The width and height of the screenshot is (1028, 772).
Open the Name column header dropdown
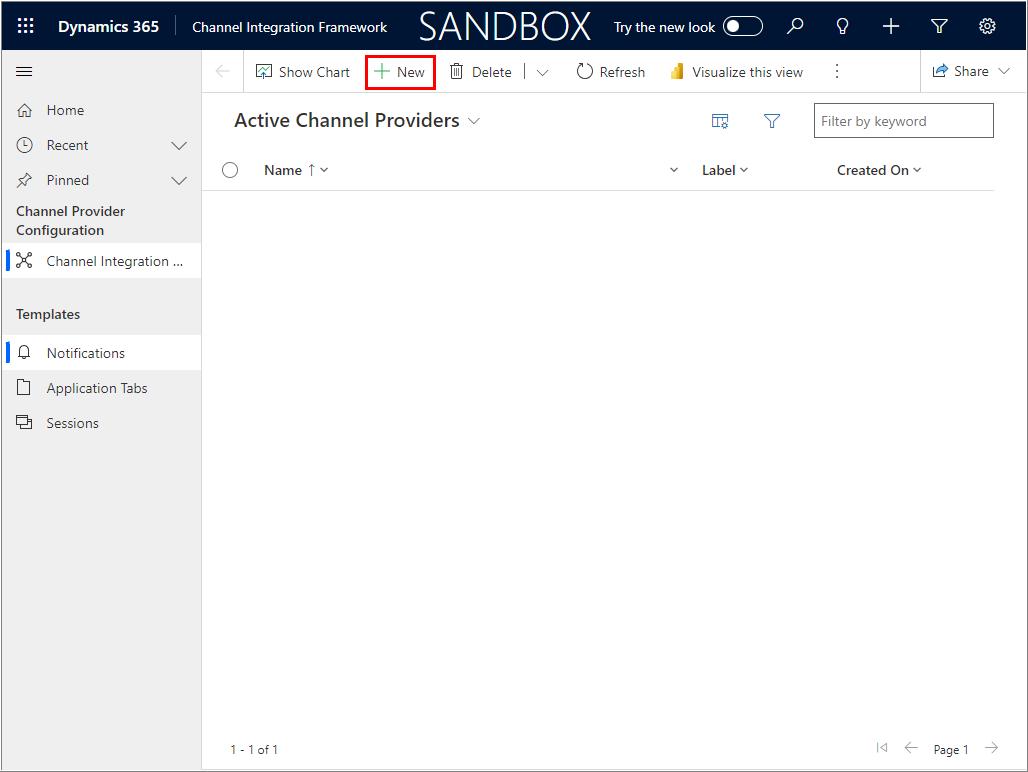pos(323,170)
